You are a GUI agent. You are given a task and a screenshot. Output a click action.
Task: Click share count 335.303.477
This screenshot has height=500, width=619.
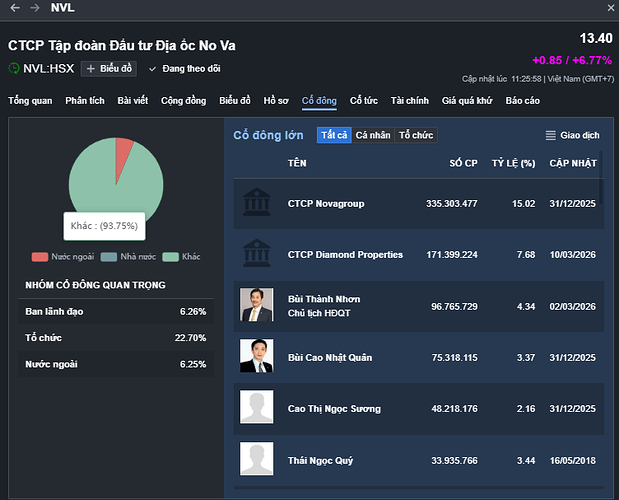click(452, 204)
